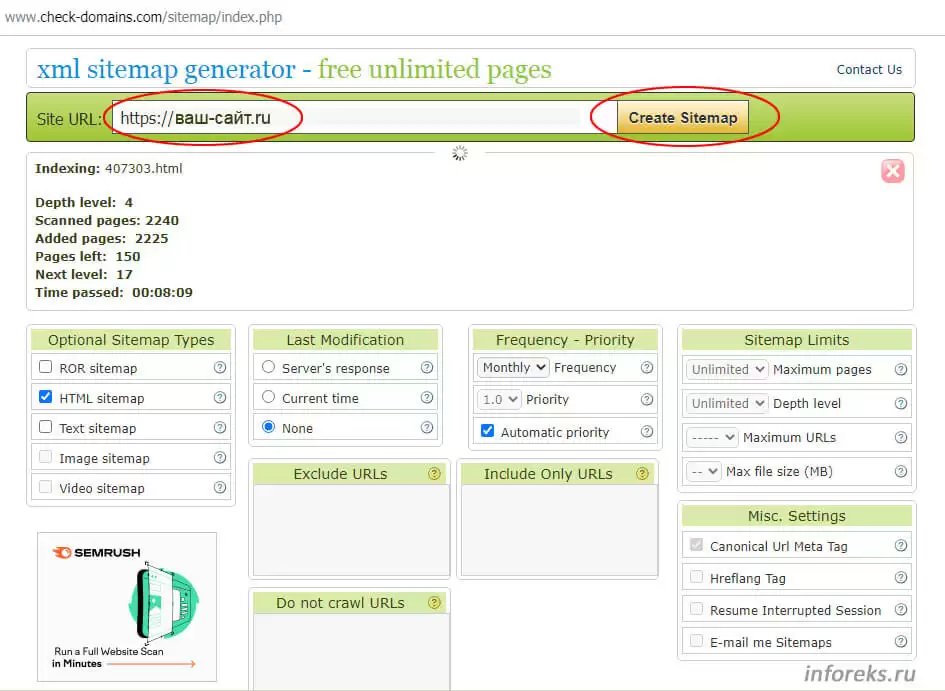945x691 pixels.
Task: Close indexing panel with red X icon
Action: coord(892,171)
